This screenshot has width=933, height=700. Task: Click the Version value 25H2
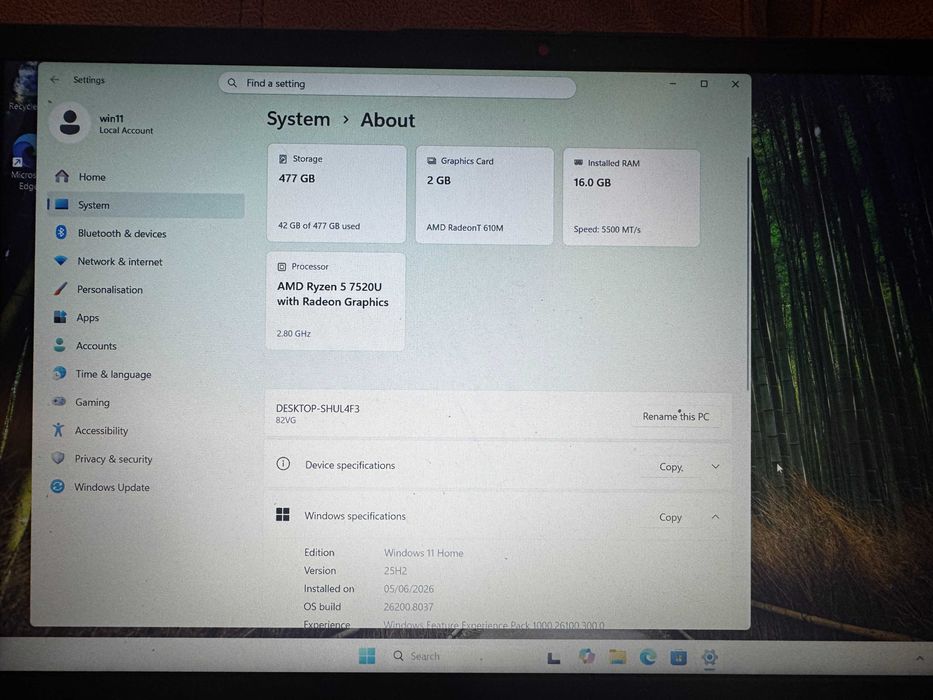click(395, 570)
